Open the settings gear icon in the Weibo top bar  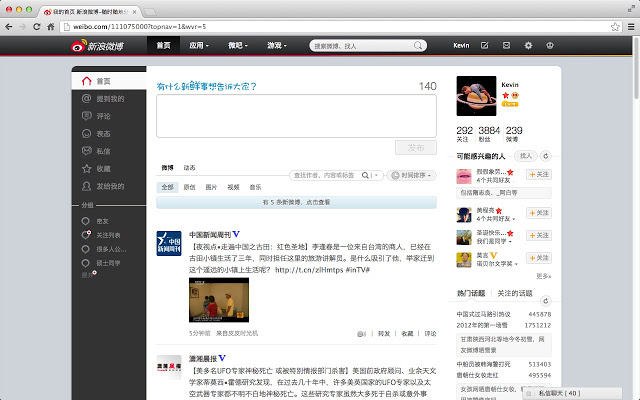(x=528, y=45)
